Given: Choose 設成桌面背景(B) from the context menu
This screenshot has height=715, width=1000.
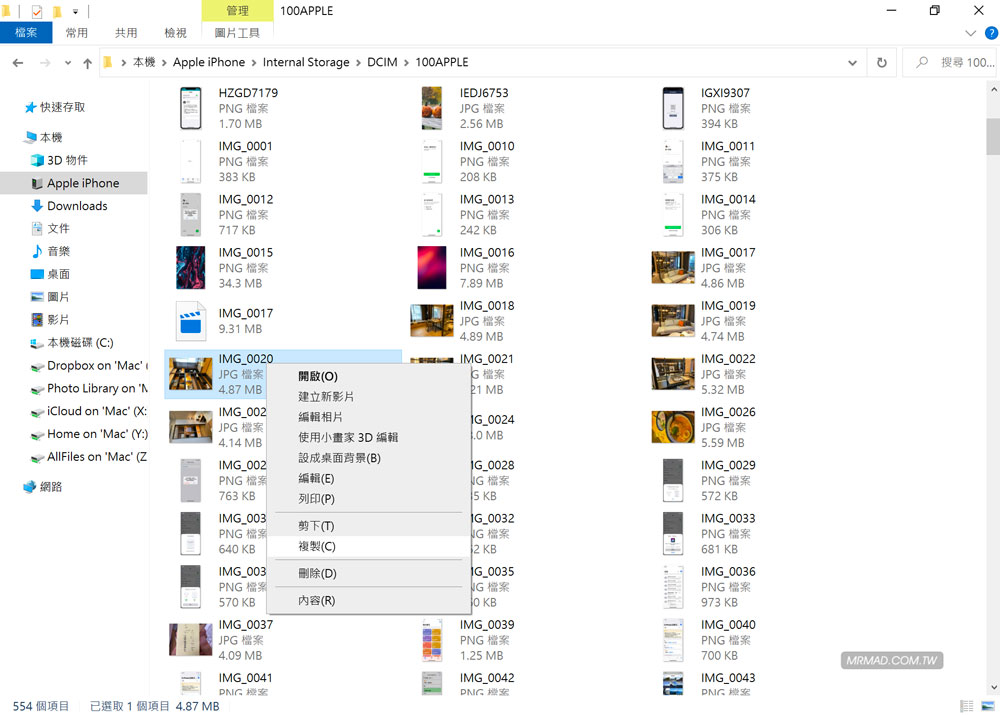Looking at the screenshot, I should pos(367,458).
